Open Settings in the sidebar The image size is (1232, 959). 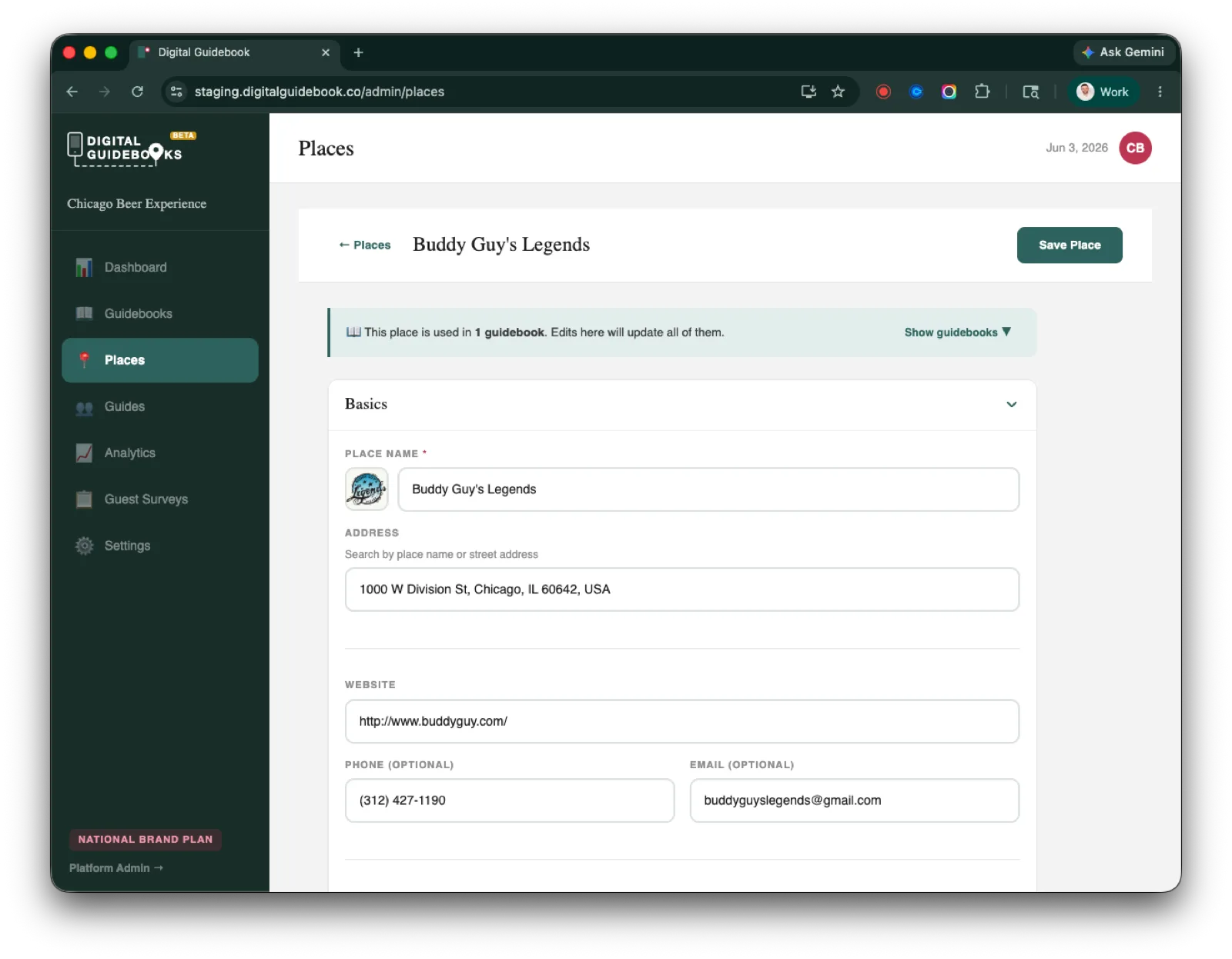tap(160, 546)
